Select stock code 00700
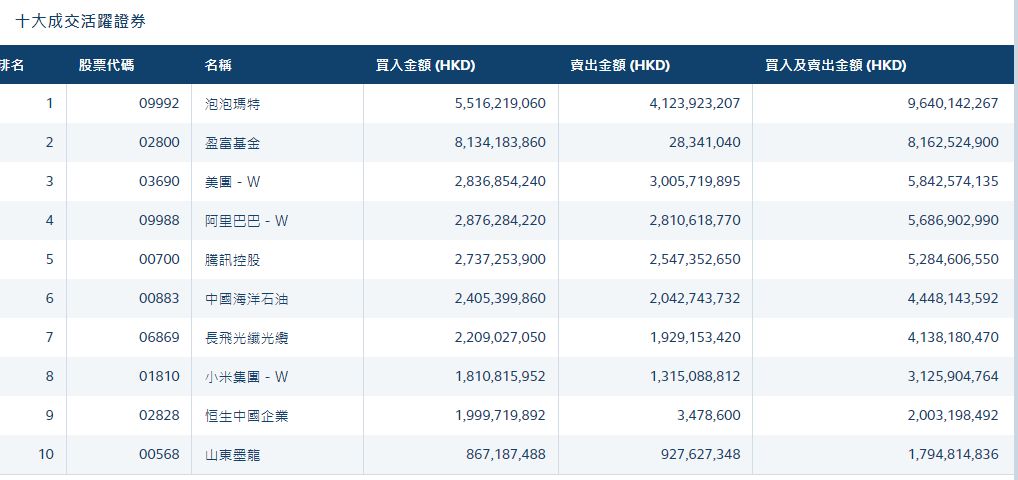The height and width of the screenshot is (480, 1018). (x=159, y=260)
